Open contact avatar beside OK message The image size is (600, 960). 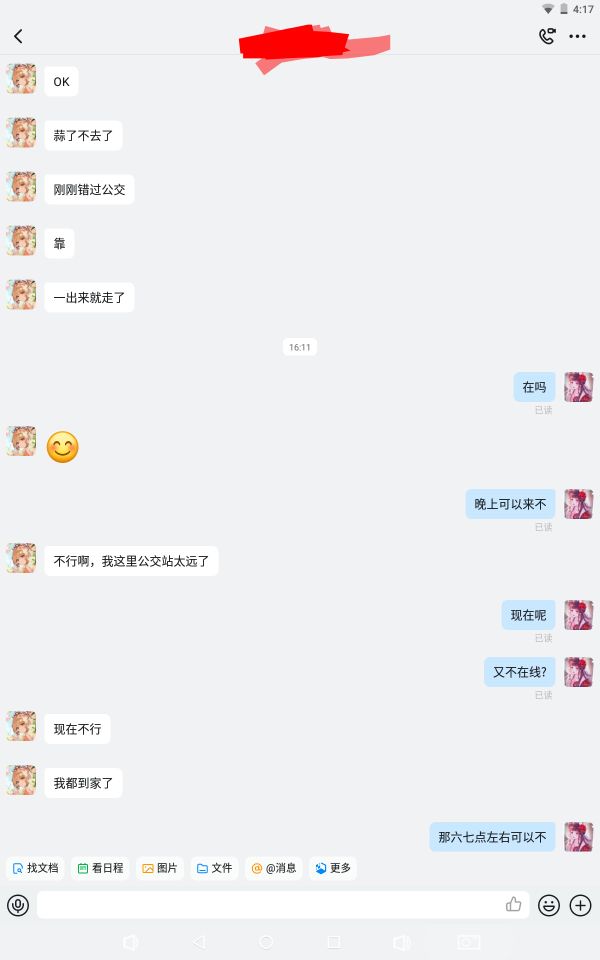point(21,79)
